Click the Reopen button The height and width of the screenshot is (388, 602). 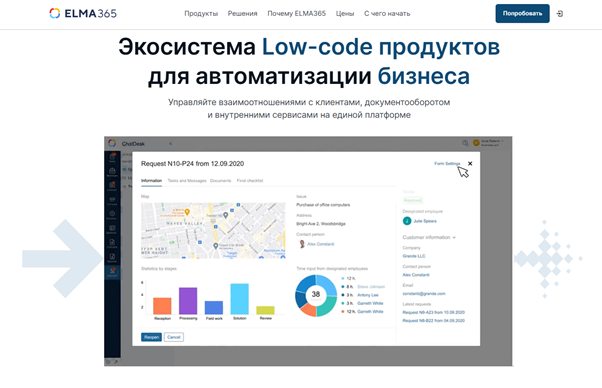pyautogui.click(x=151, y=337)
